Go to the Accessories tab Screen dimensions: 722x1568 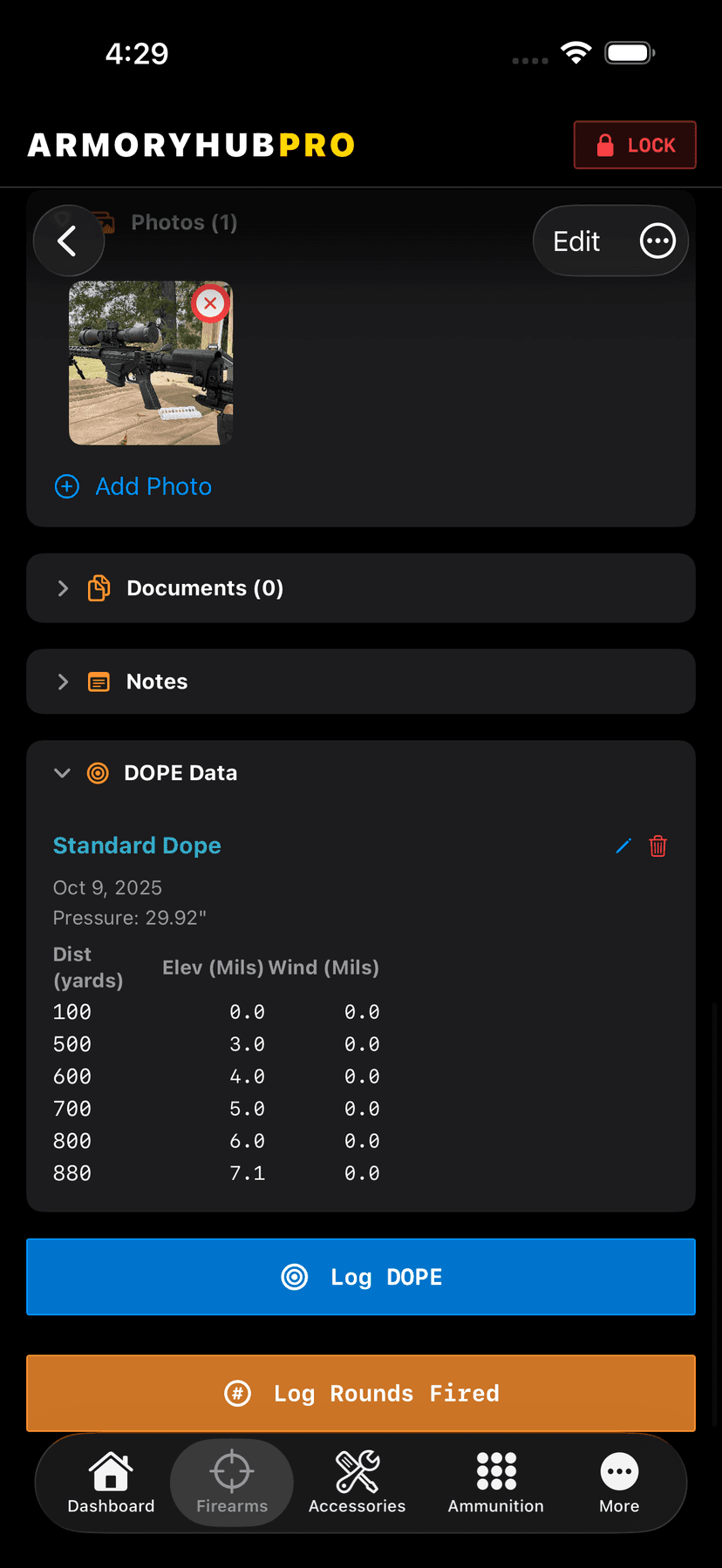[357, 1483]
